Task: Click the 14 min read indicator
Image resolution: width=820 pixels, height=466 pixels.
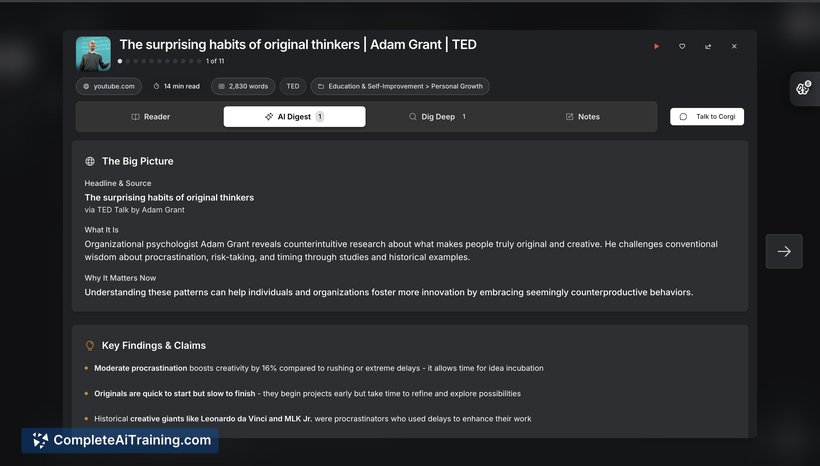Action: click(x=177, y=86)
